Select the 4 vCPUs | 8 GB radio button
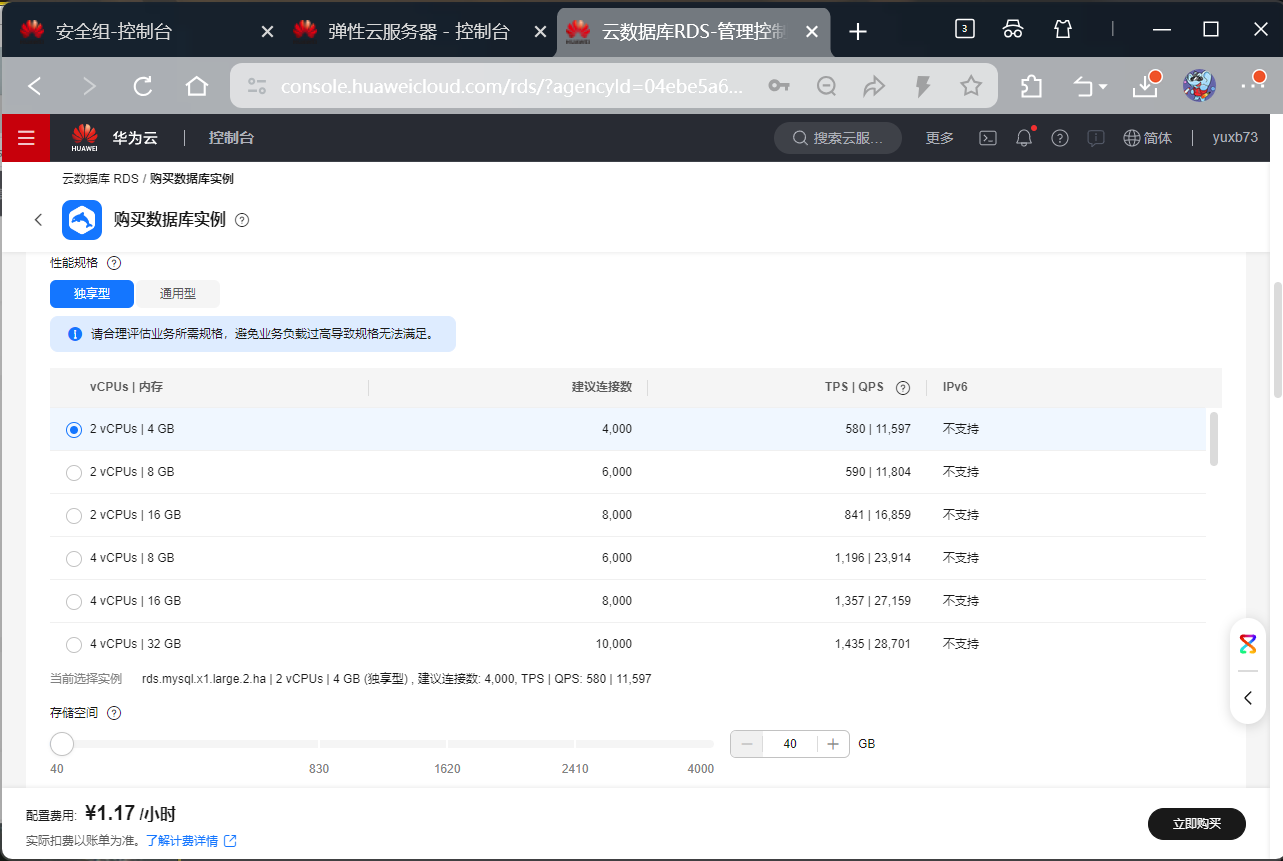Screen dimensions: 1283x861 pyautogui.click(x=73, y=559)
